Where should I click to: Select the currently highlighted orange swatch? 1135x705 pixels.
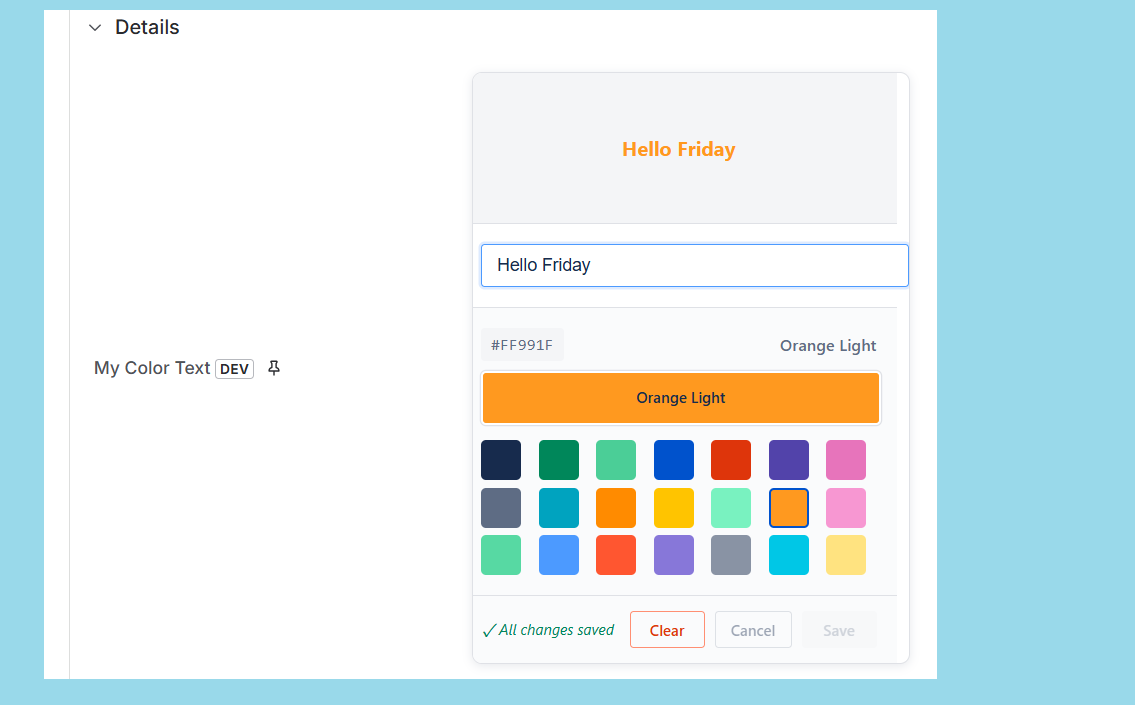click(788, 507)
